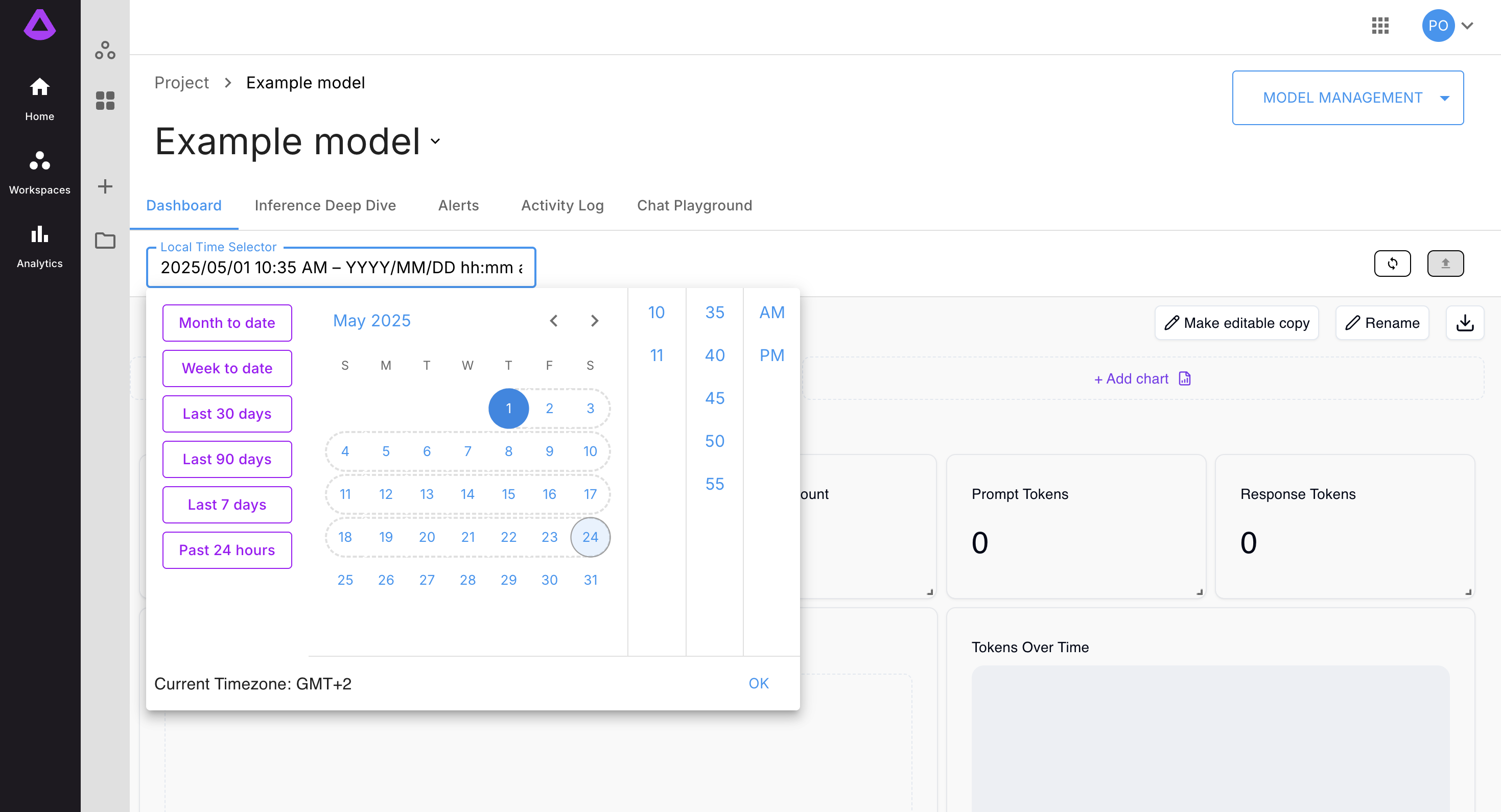The width and height of the screenshot is (1501, 812).
Task: Click the Prompt Tokens card
Action: tap(1075, 526)
